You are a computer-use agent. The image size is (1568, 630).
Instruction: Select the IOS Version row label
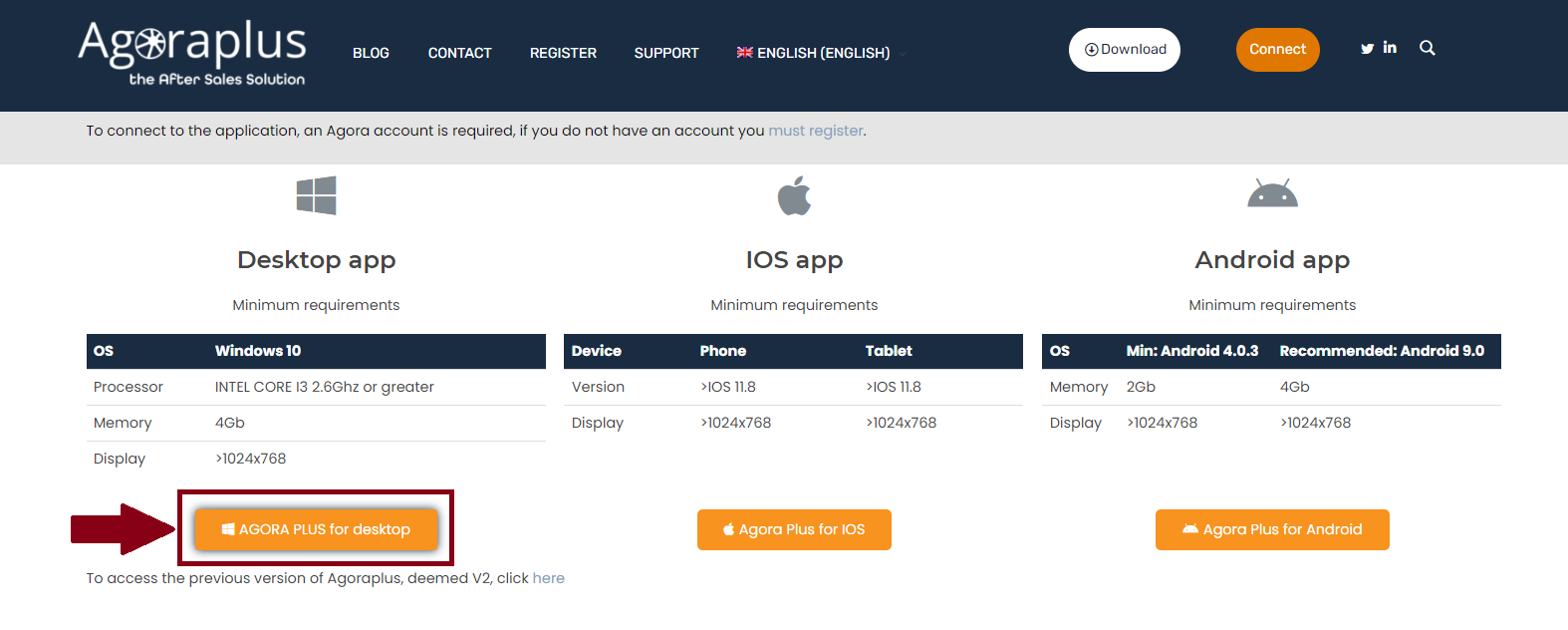pyautogui.click(x=598, y=387)
